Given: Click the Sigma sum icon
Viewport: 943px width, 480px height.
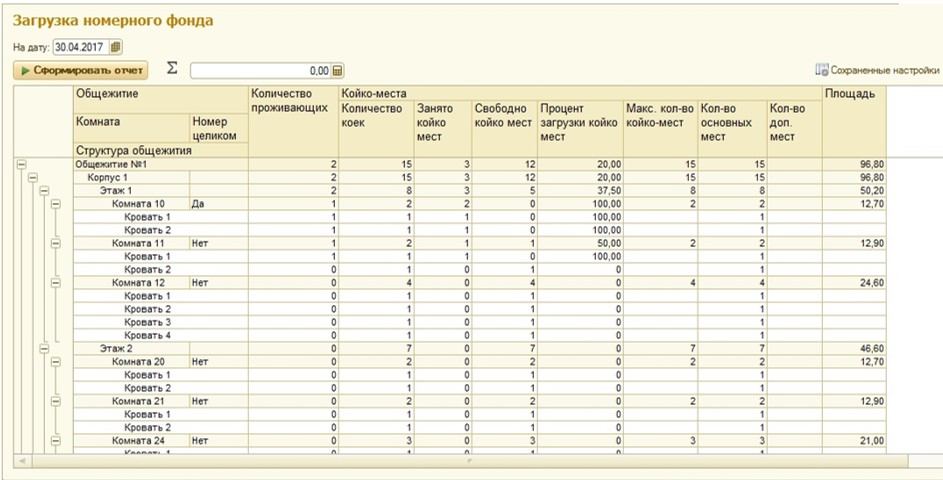Looking at the screenshot, I should [171, 69].
